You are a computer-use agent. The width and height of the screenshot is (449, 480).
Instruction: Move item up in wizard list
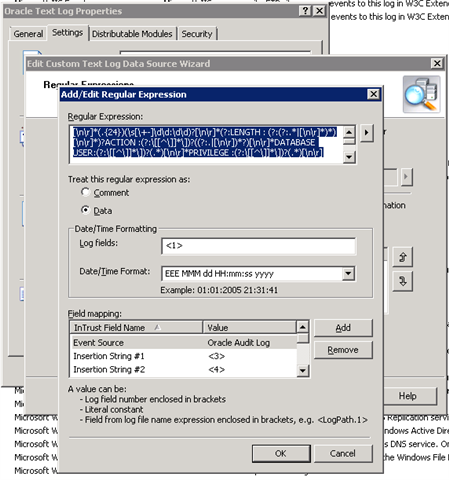click(x=402, y=257)
